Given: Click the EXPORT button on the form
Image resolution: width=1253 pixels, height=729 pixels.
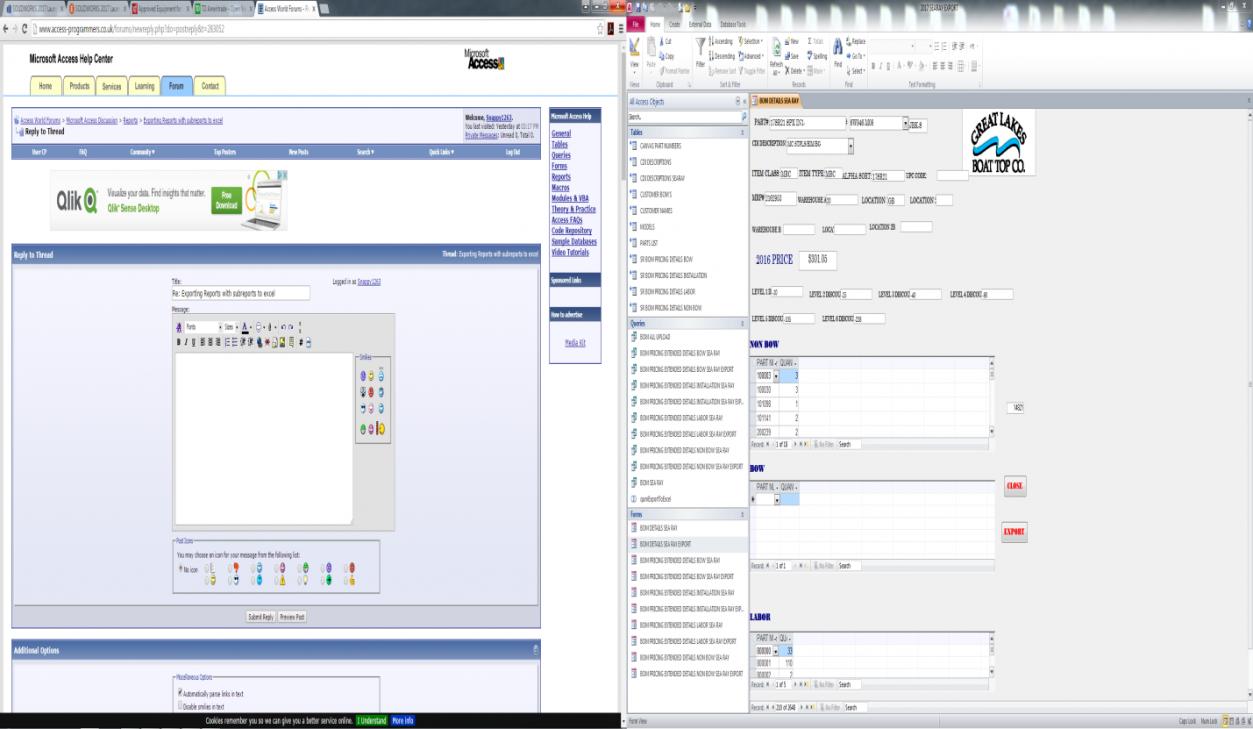Looking at the screenshot, I should click(1015, 531).
